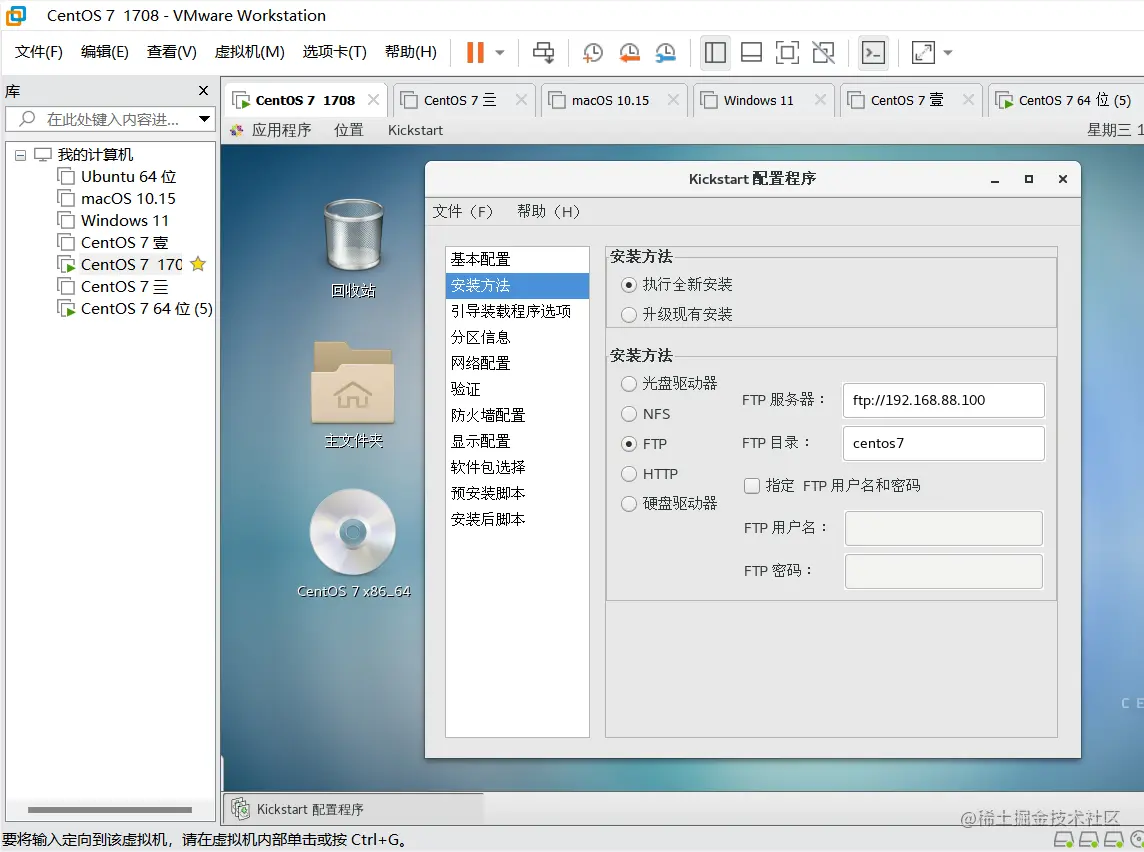Screen dimensions: 1144x852
Task: Toggle the thumbnail bar view icon
Action: [x=751, y=53]
